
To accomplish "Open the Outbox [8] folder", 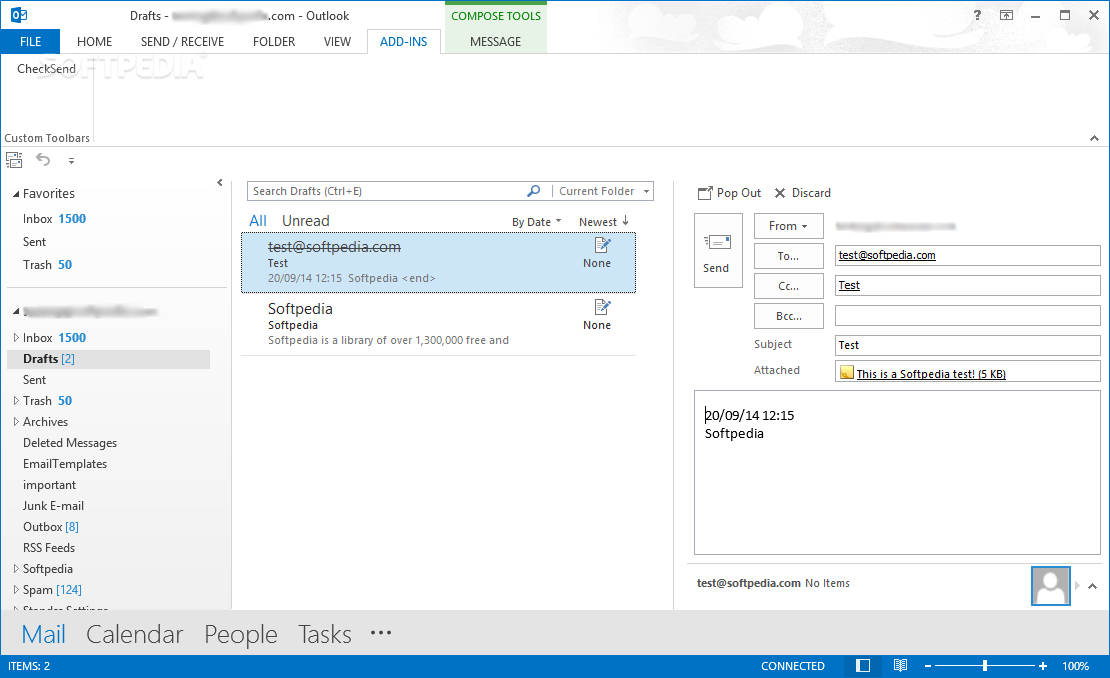I will [51, 527].
